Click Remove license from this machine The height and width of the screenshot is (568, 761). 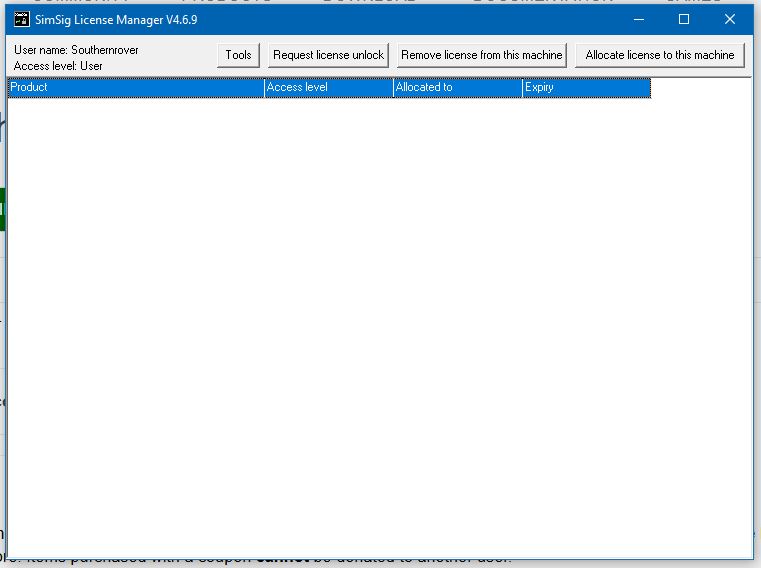pos(481,55)
